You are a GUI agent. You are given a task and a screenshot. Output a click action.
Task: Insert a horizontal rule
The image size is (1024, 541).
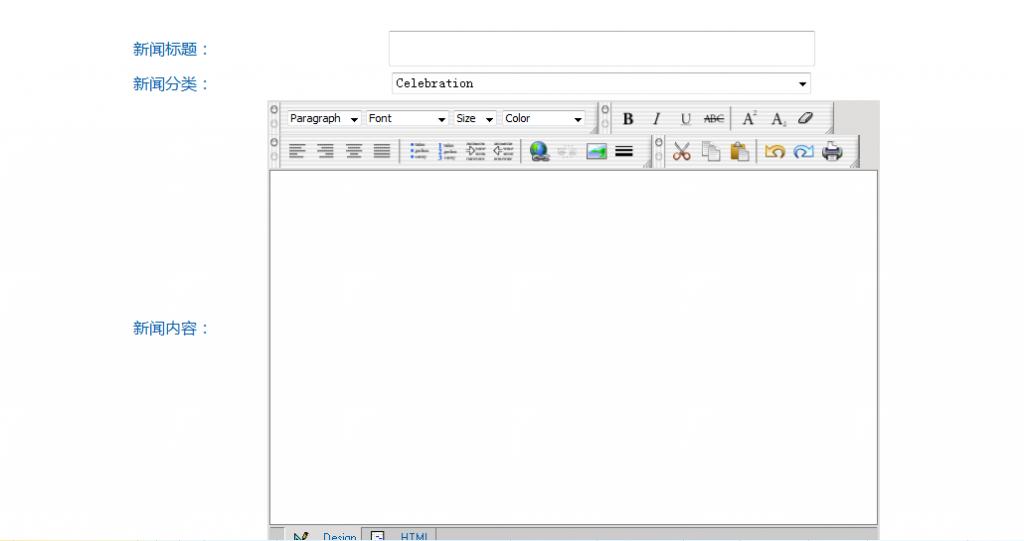point(624,152)
